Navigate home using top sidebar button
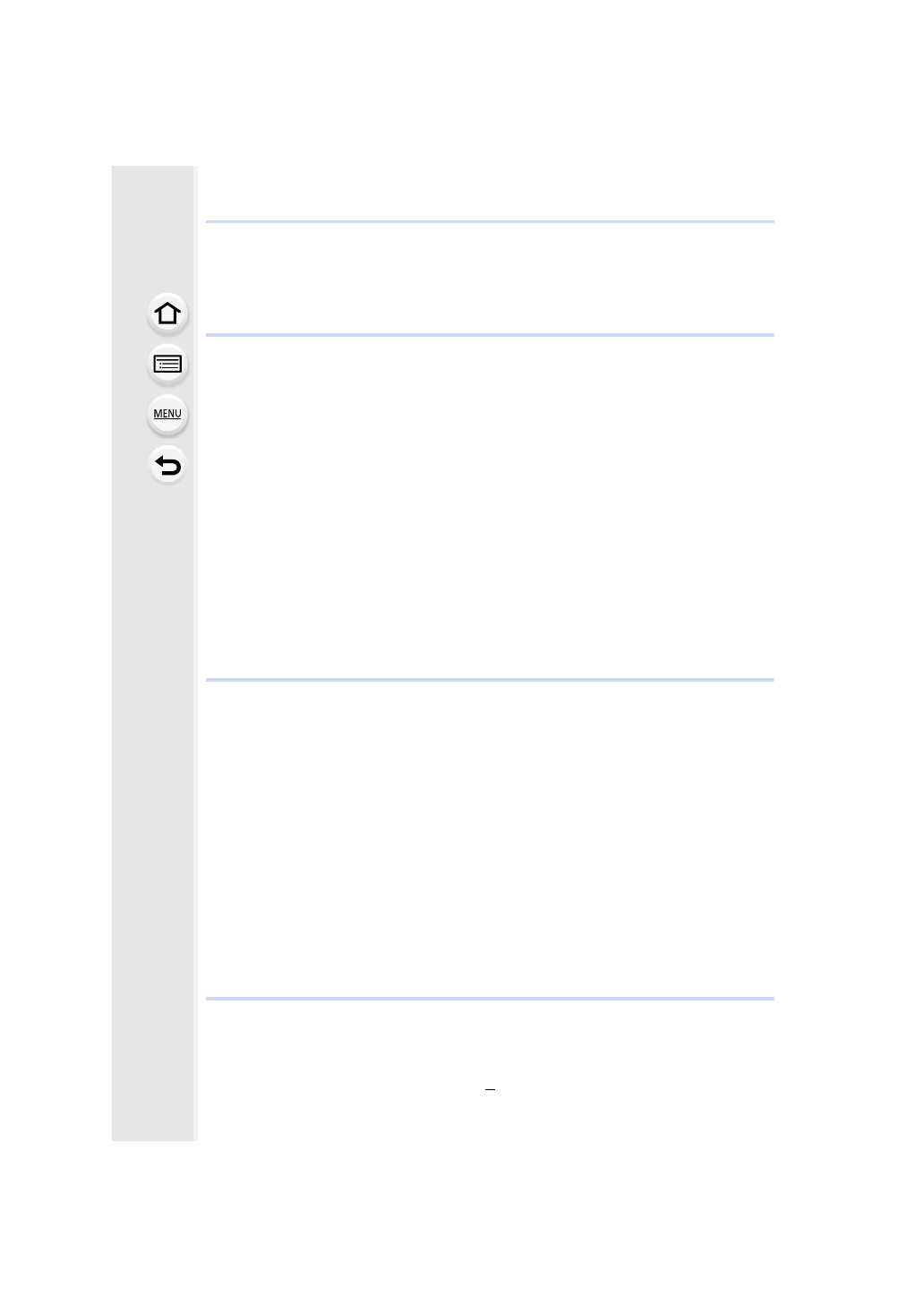924x1306 pixels. [x=167, y=314]
